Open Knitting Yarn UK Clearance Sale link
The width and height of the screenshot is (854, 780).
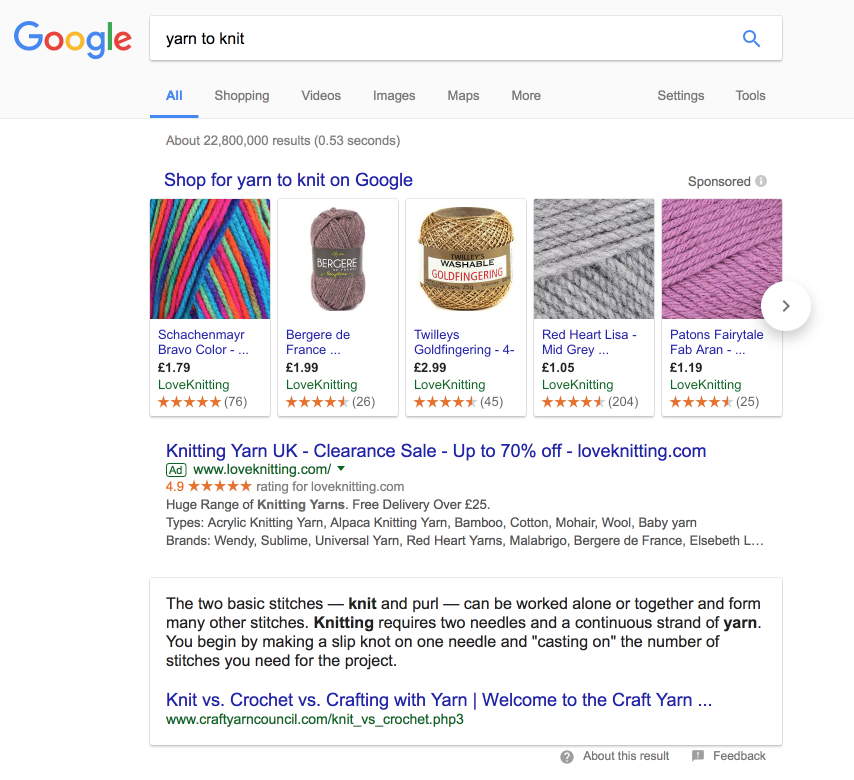tap(436, 451)
